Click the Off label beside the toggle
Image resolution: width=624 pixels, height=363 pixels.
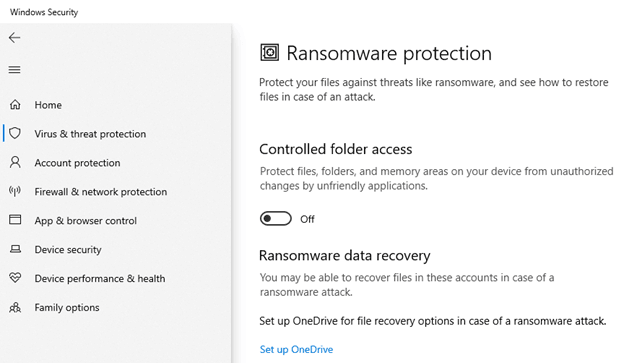click(307, 219)
